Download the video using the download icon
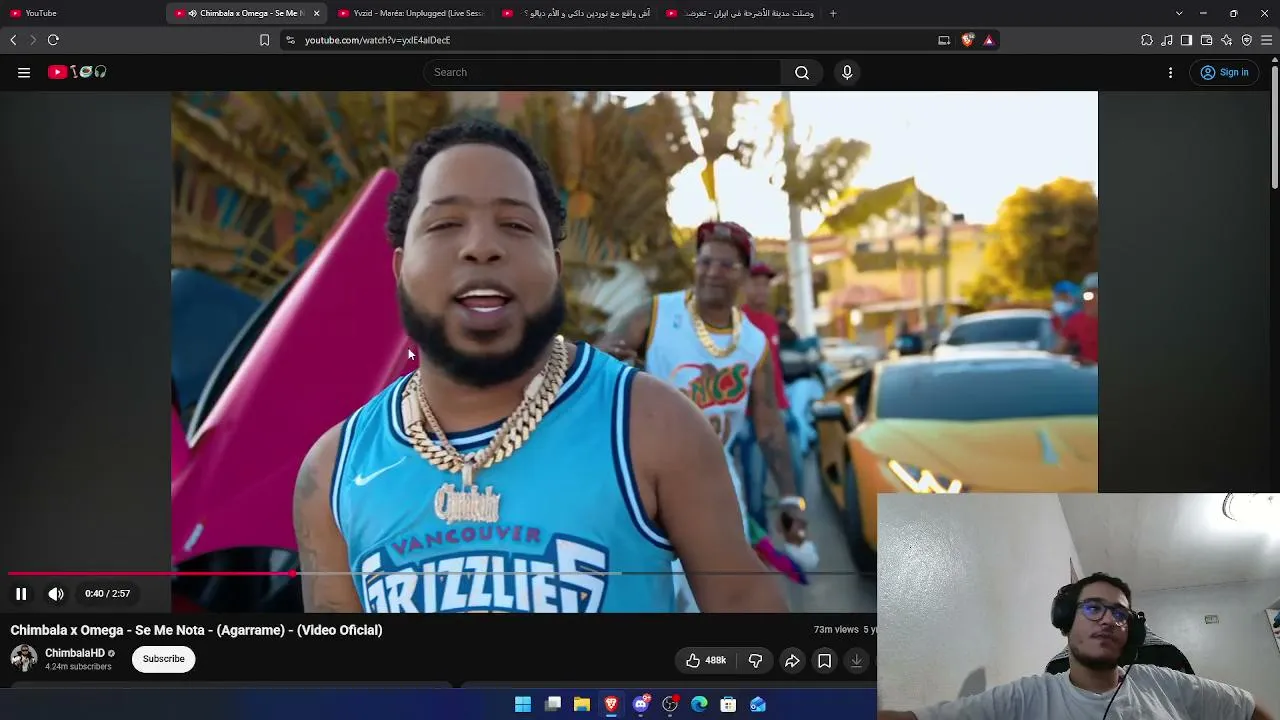This screenshot has height=720, width=1280. pyautogui.click(x=856, y=660)
